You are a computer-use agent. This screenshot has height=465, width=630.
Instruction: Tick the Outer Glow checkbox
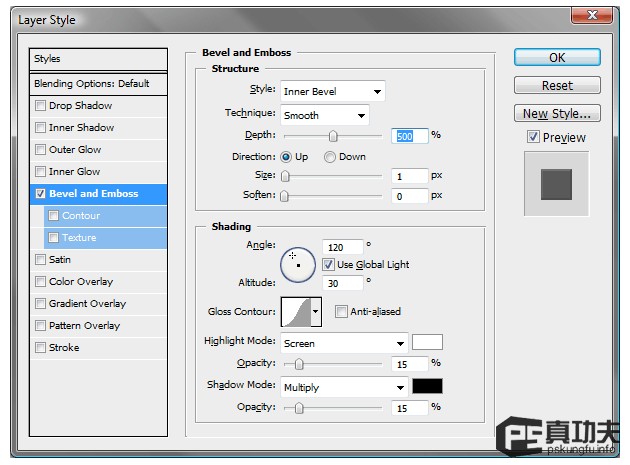[x=40, y=150]
